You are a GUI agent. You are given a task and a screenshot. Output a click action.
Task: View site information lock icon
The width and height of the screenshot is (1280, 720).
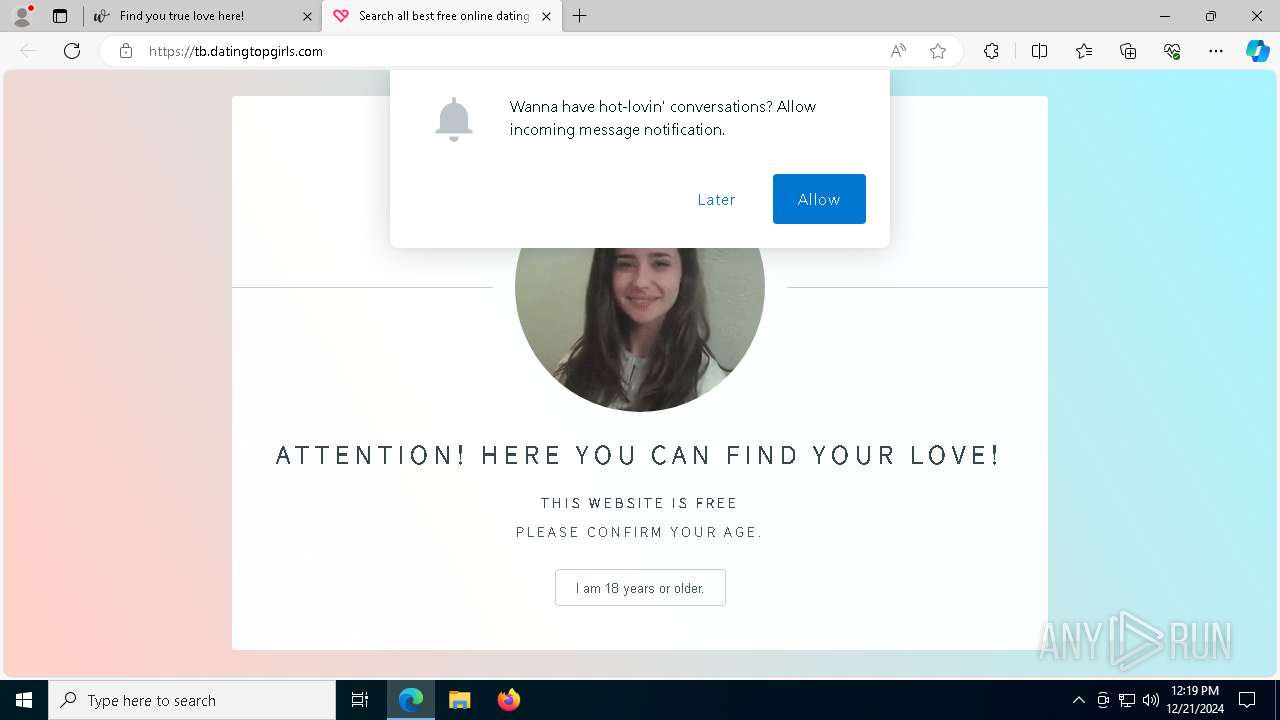[x=125, y=51]
